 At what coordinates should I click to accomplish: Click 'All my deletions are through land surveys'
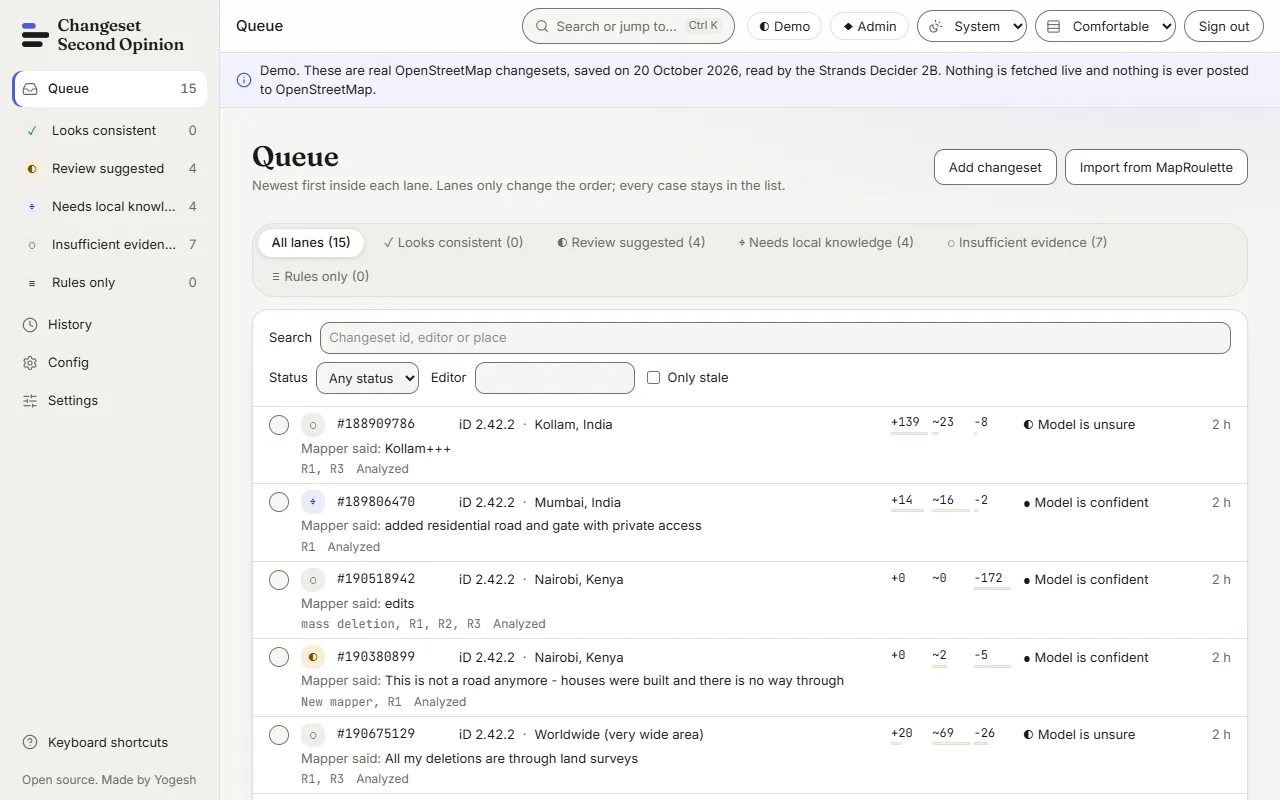[511, 758]
